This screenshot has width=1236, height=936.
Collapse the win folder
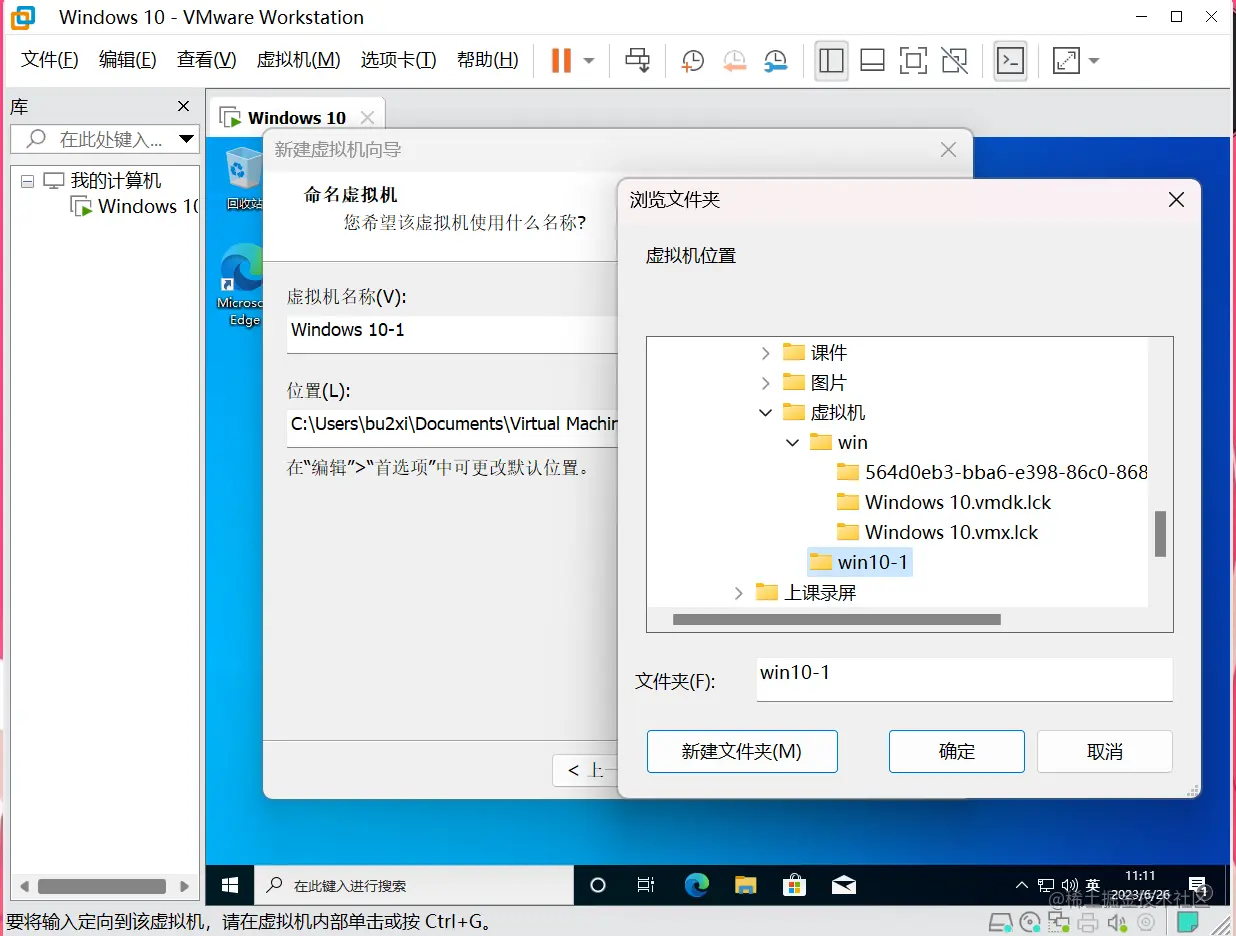coord(793,443)
